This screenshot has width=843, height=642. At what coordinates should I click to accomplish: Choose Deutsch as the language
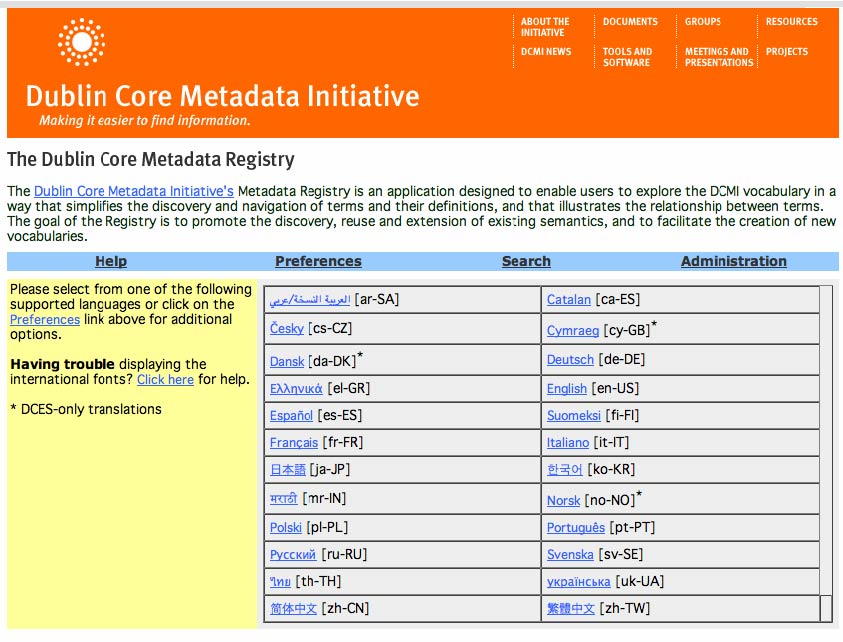pyautogui.click(x=570, y=359)
